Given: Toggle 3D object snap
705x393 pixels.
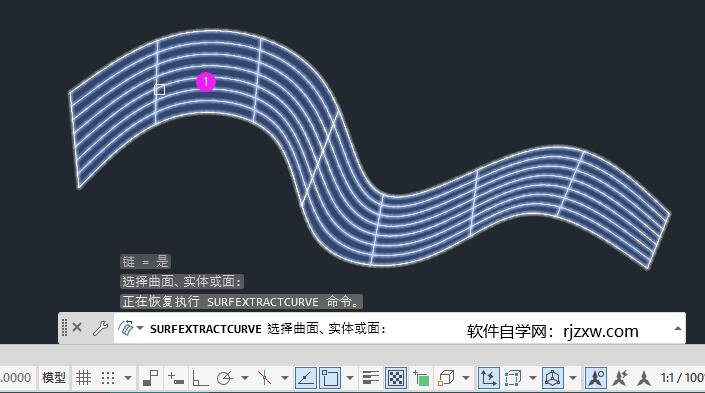Looking at the screenshot, I should click(x=446, y=378).
